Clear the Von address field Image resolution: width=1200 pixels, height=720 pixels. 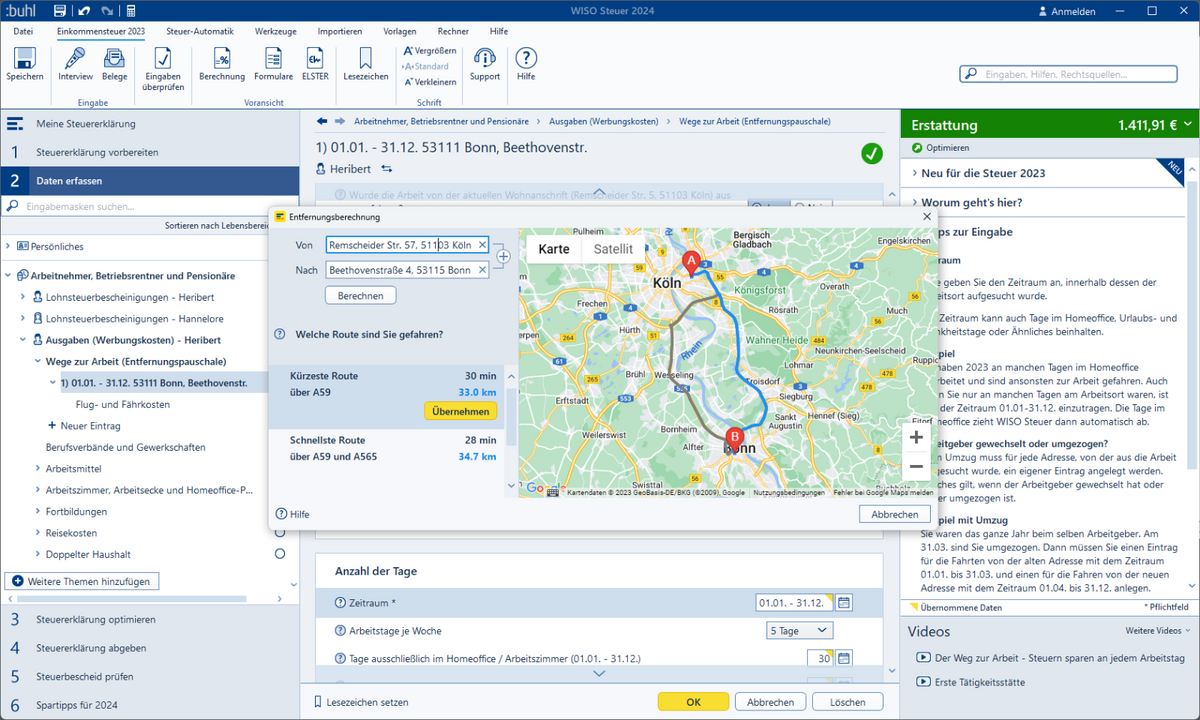(482, 245)
